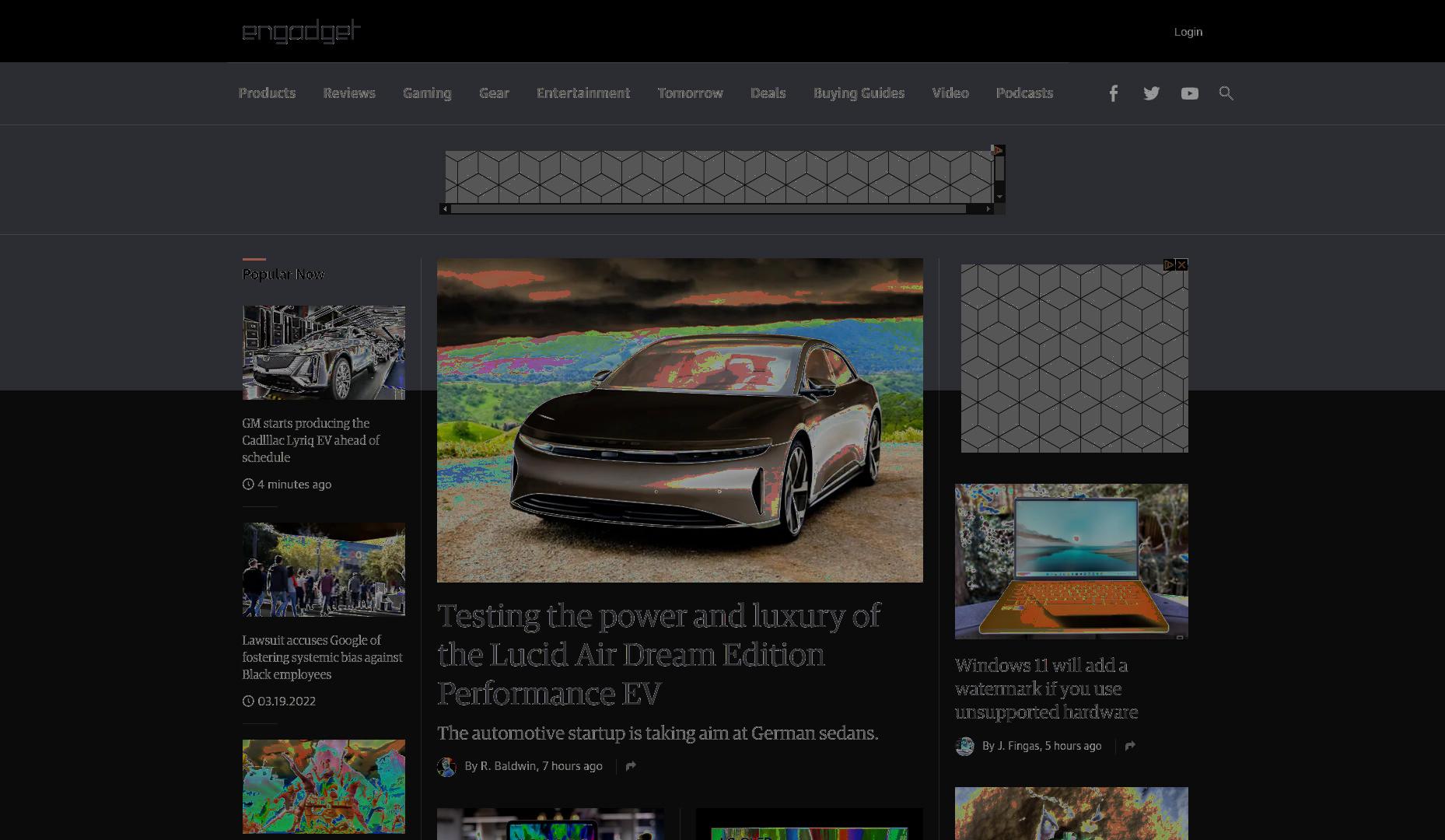Viewport: 1445px width, 840px height.
Task: Click the sidebar AdChoices icon
Action: (x=1169, y=264)
